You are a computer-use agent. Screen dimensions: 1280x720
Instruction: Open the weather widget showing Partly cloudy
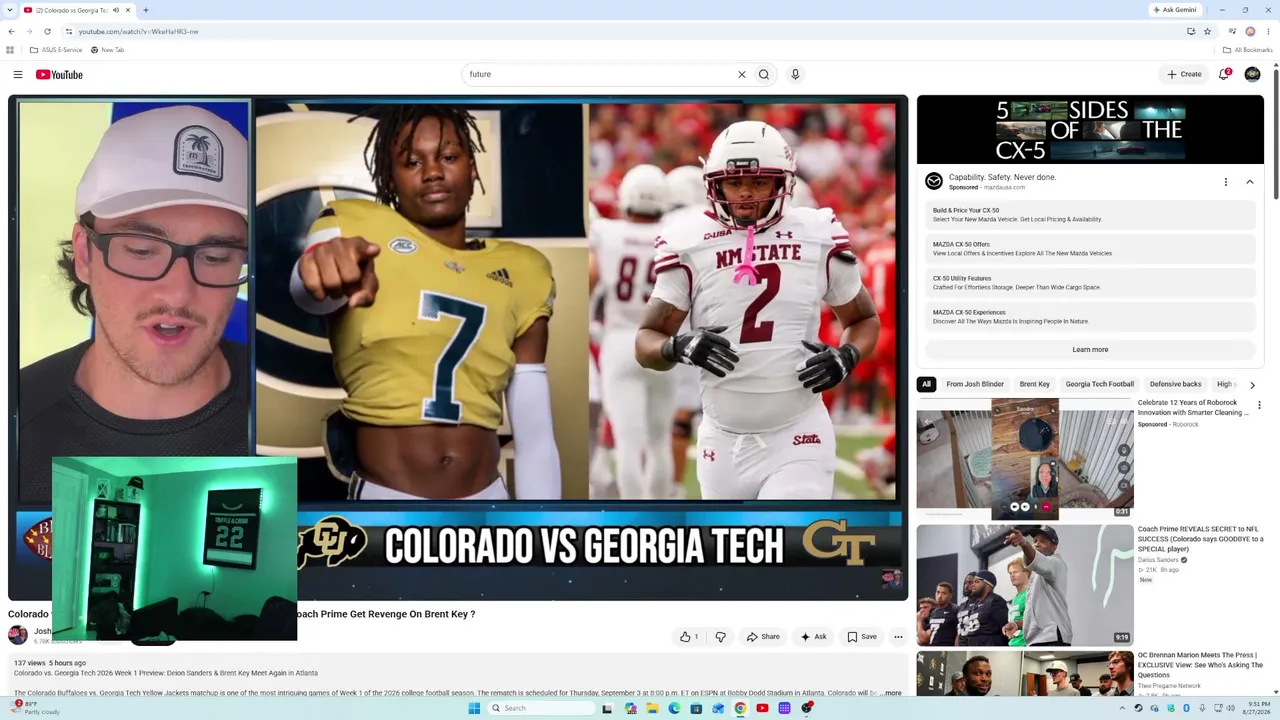(35, 708)
